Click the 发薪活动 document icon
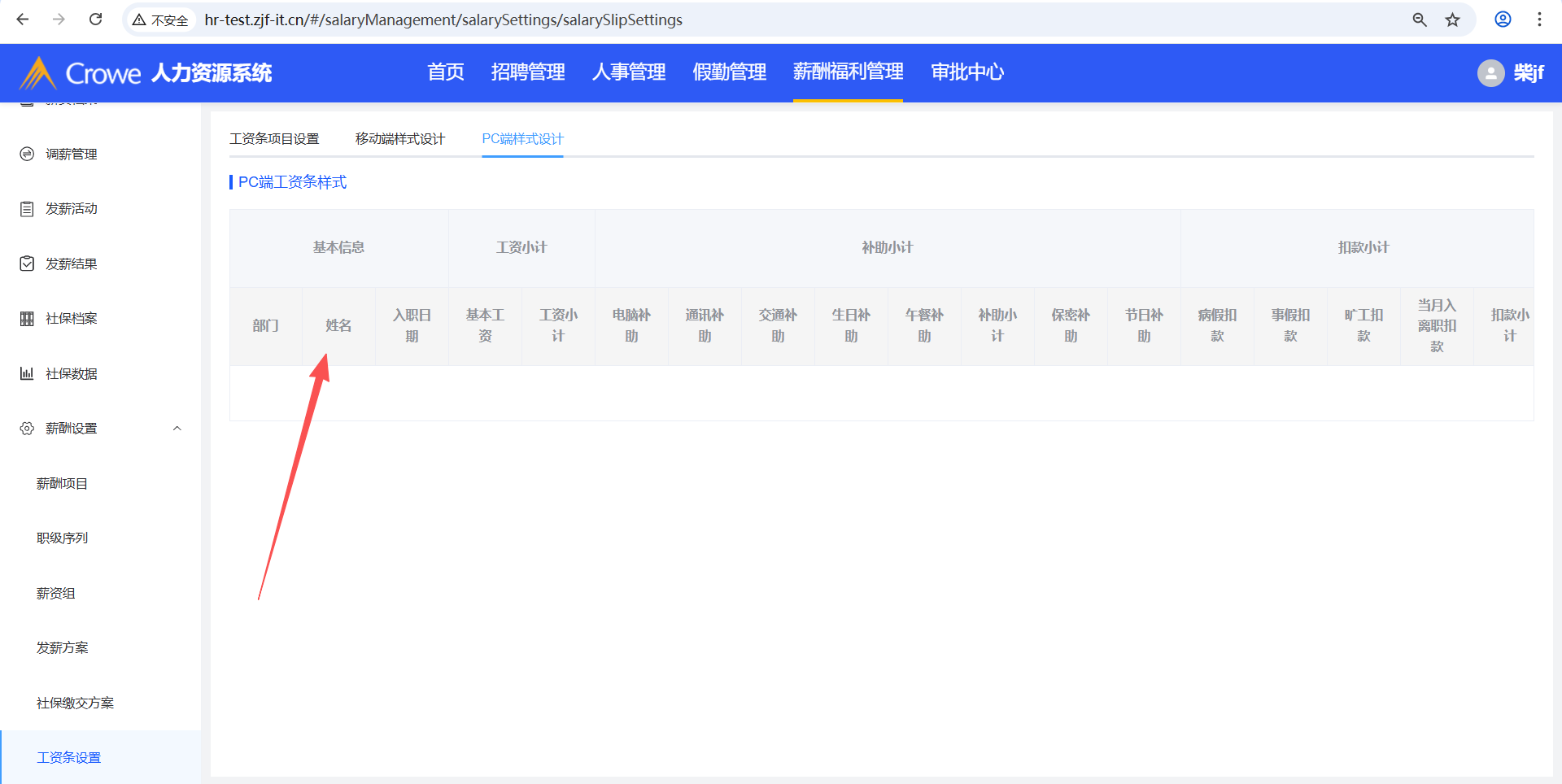Screen dimensions: 1562x784 coord(27,209)
